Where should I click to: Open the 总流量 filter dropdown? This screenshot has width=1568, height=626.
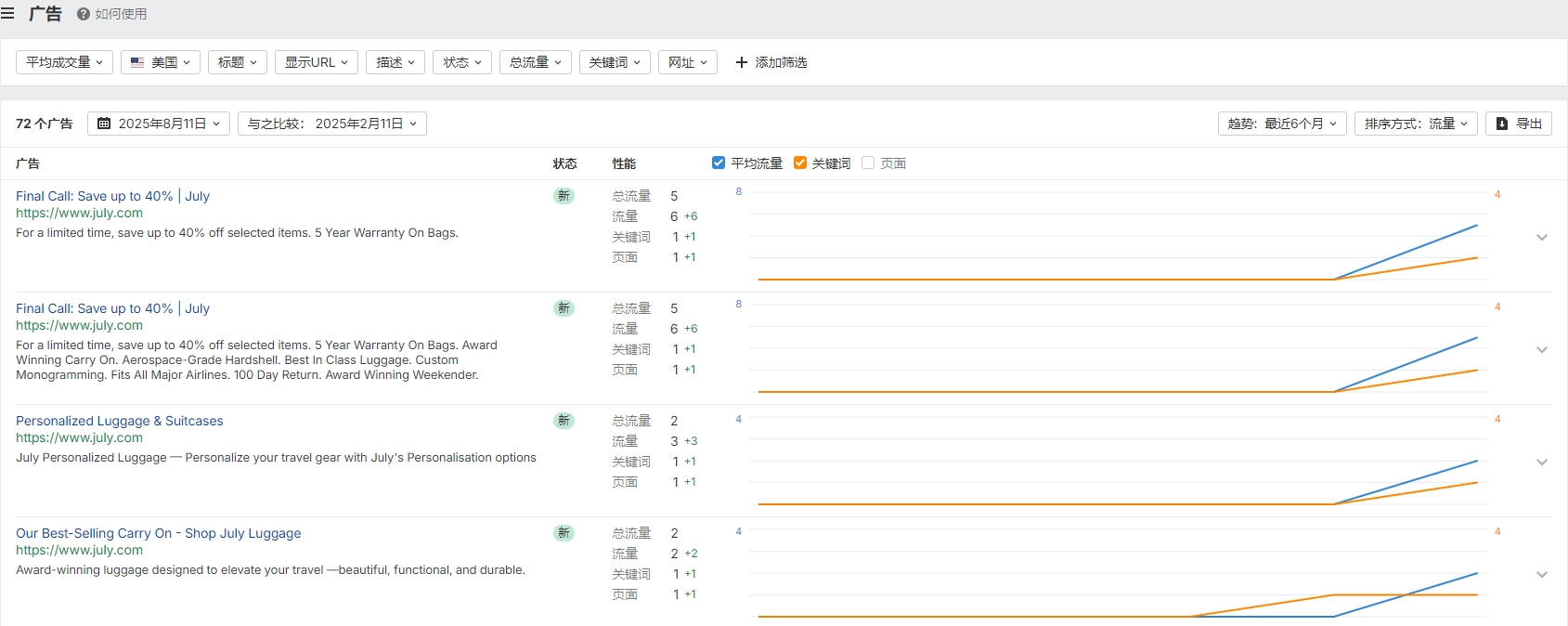point(536,62)
